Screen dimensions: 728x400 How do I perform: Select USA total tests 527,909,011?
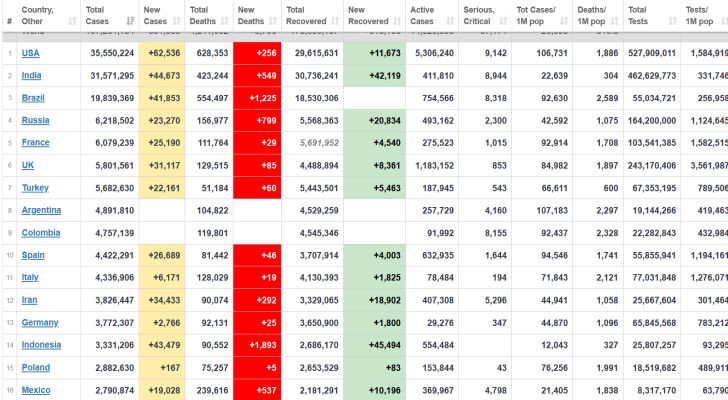(x=652, y=53)
